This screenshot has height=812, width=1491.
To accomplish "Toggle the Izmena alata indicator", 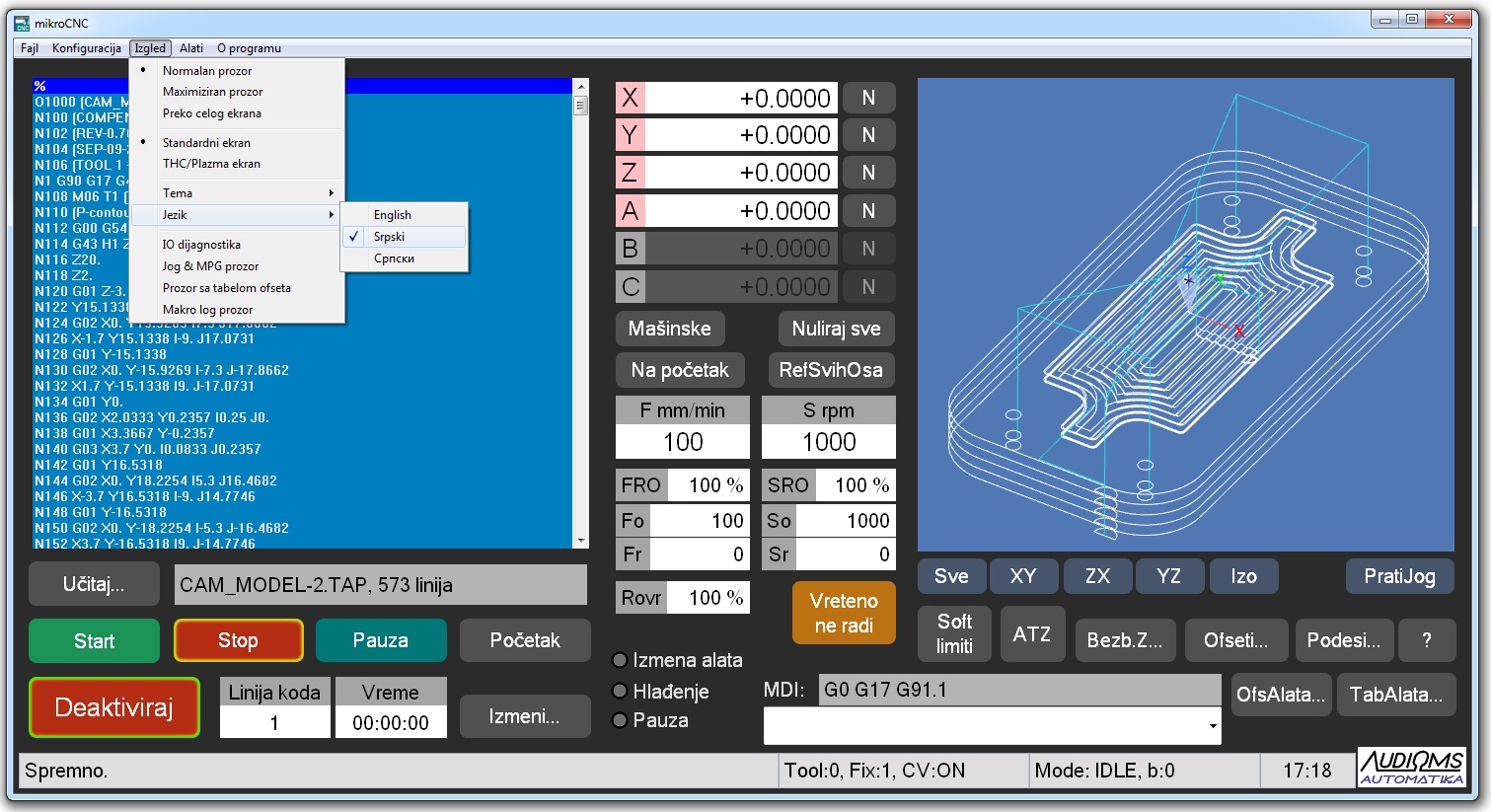I will pyautogui.click(x=621, y=660).
